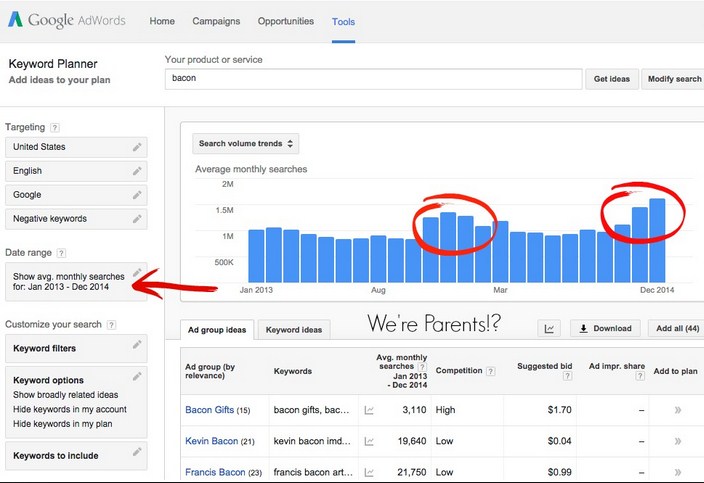Open Search volume trends dropdown

[246, 144]
